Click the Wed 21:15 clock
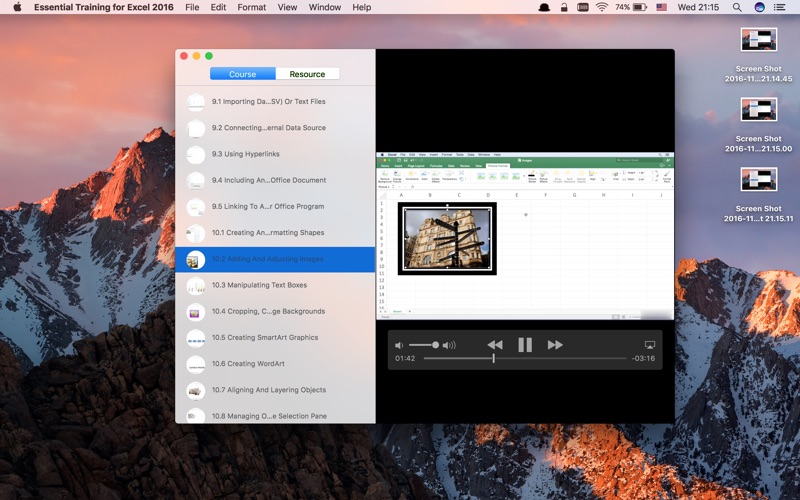800x500 pixels. (698, 7)
